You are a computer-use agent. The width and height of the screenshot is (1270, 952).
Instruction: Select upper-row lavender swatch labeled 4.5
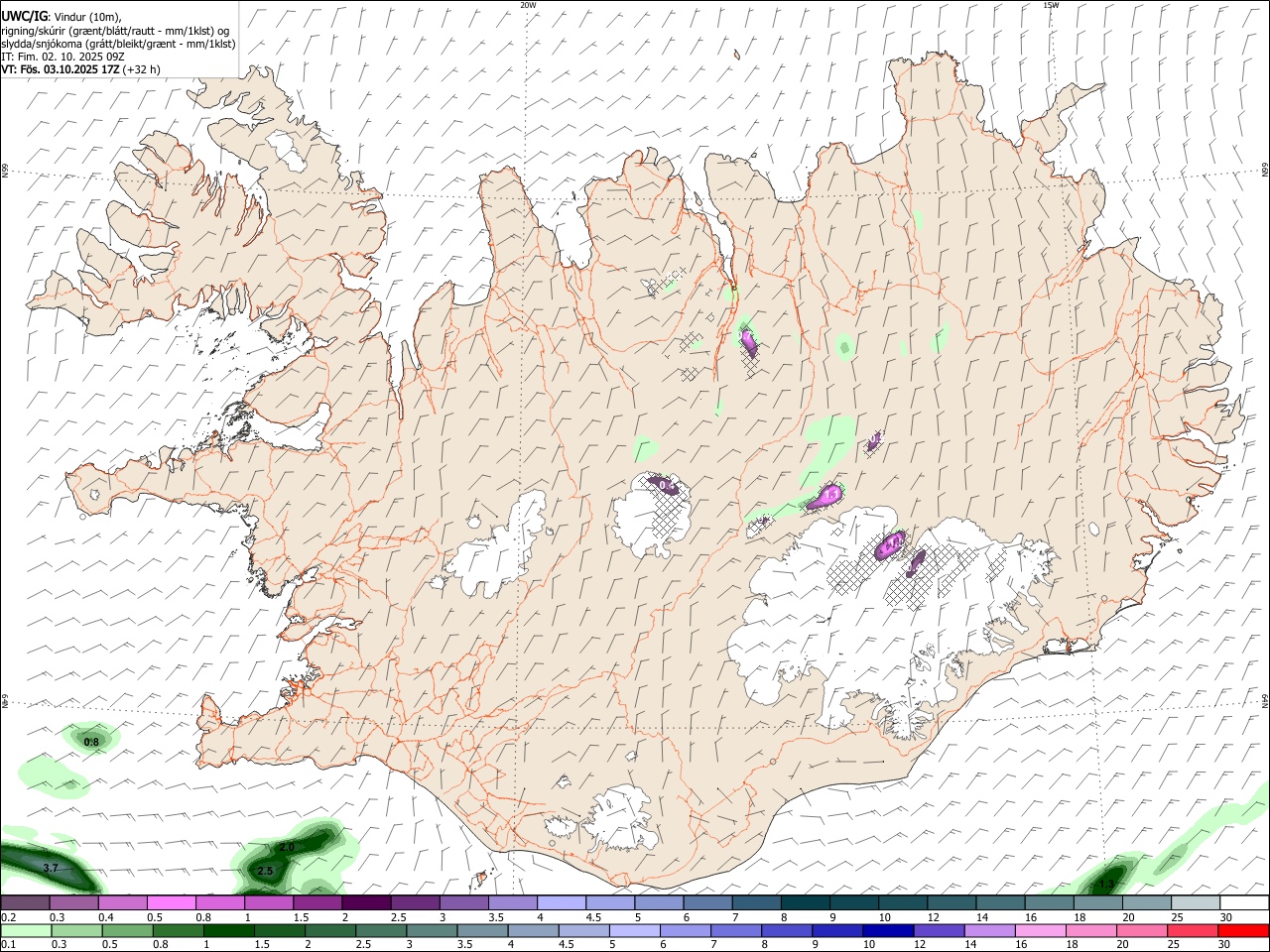(609, 902)
